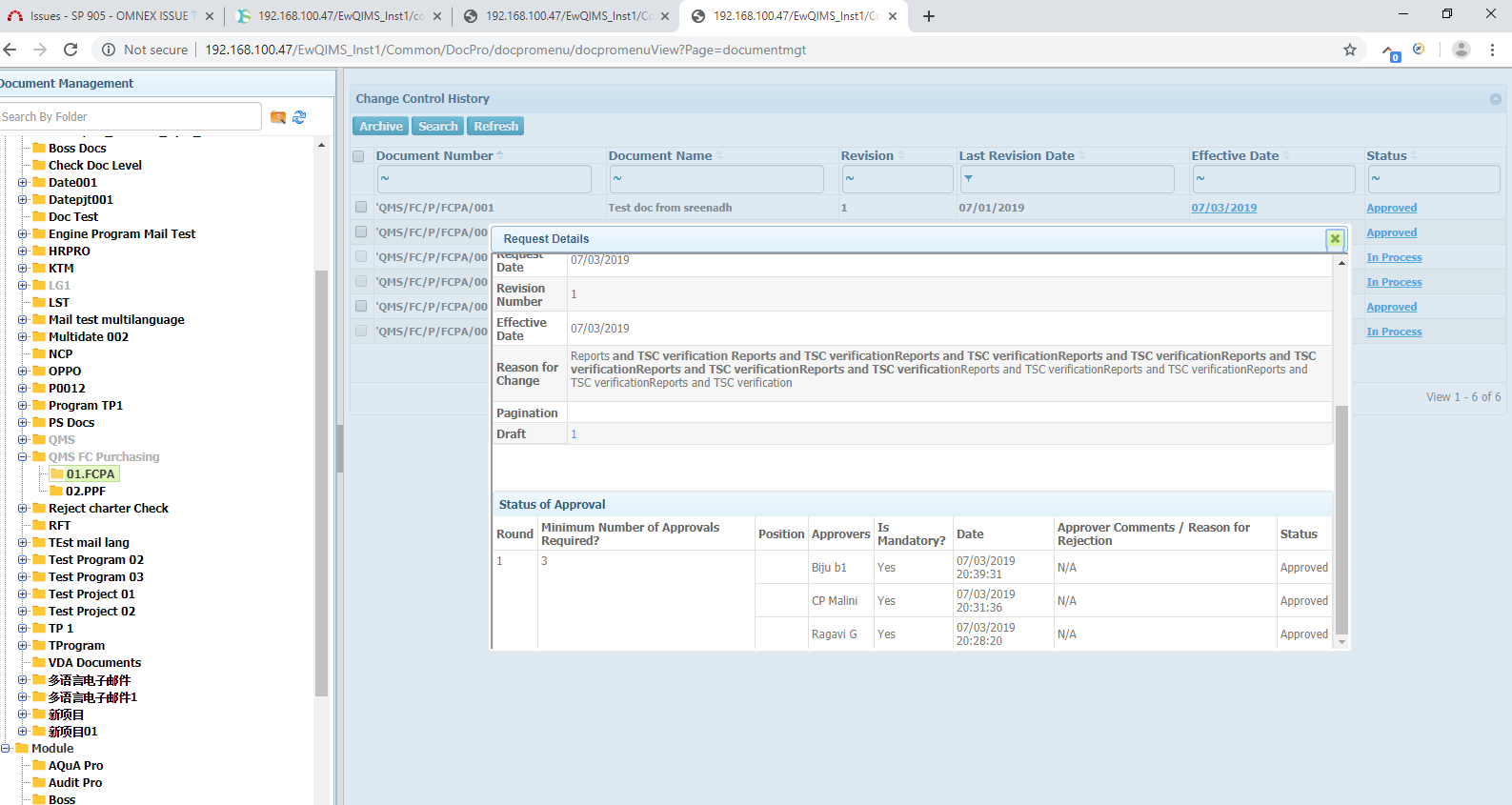Open first row Approved status link
Viewport: 1512px width, 805px height.
[1391, 208]
